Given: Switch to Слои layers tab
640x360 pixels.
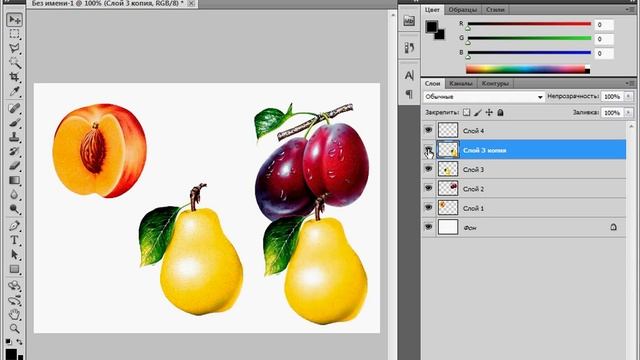Looking at the screenshot, I should (432, 83).
